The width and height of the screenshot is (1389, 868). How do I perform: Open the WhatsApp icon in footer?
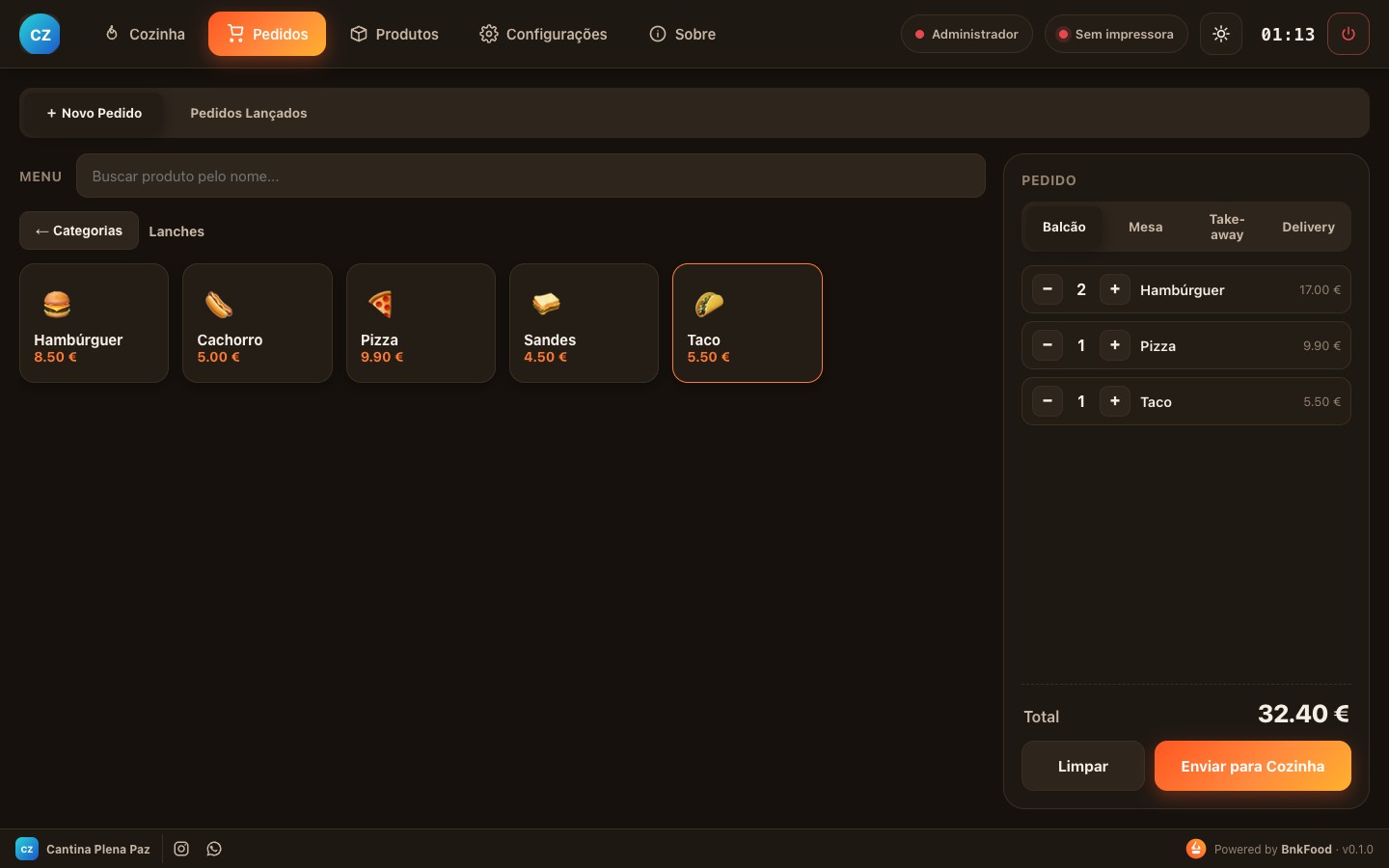(x=214, y=849)
